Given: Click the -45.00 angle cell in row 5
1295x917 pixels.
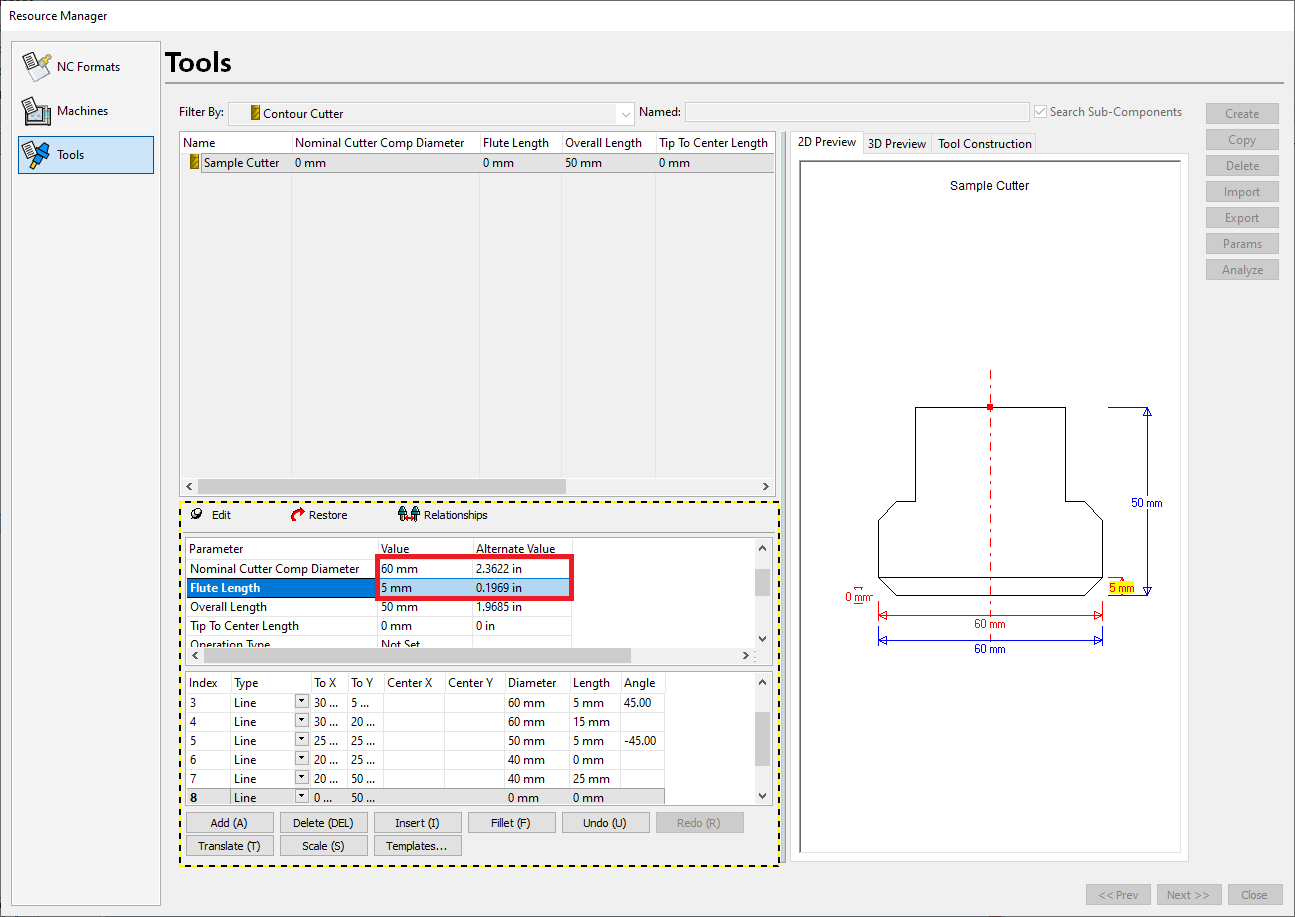Looking at the screenshot, I should click(x=642, y=741).
